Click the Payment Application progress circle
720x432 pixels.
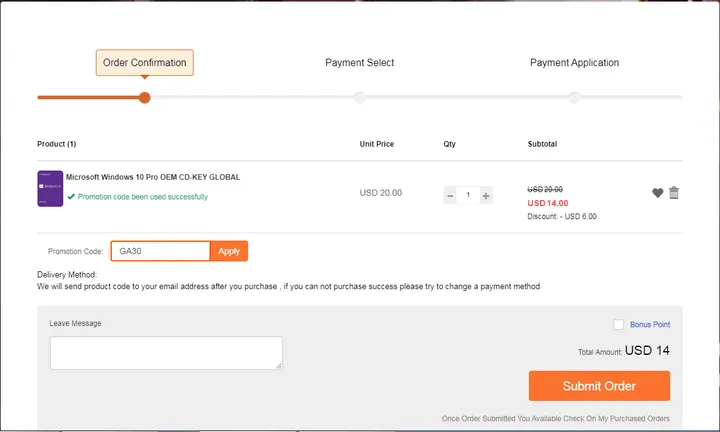[x=574, y=98]
